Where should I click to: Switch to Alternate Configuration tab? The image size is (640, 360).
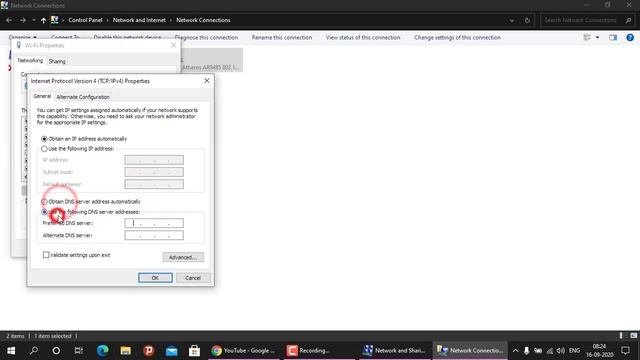coord(83,97)
